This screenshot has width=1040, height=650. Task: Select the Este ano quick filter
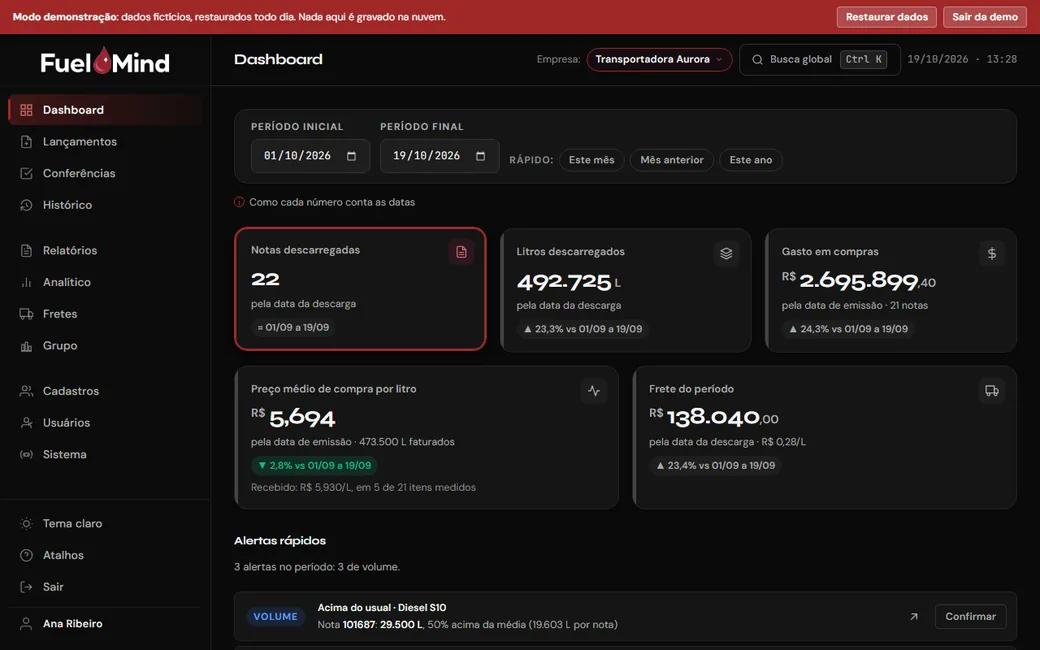[x=751, y=160]
